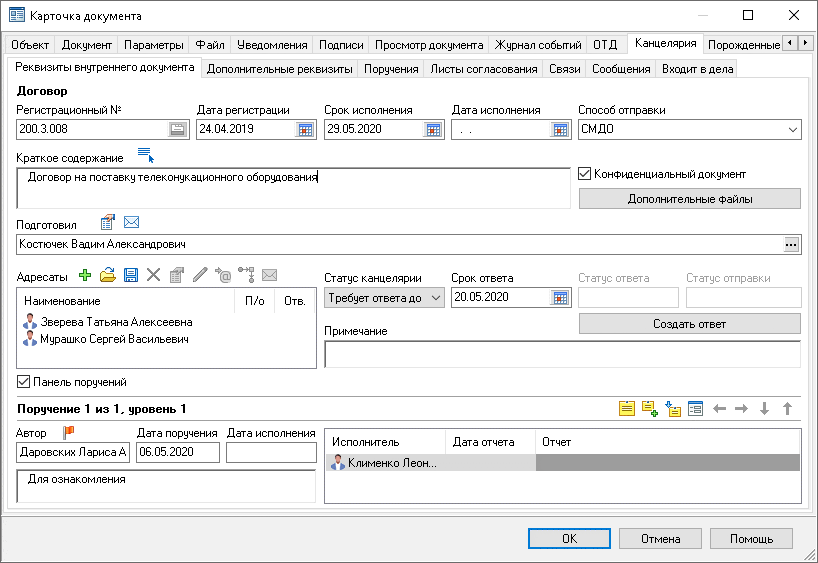Switch to the Поручения tab
The height and width of the screenshot is (563, 818).
coord(391,69)
